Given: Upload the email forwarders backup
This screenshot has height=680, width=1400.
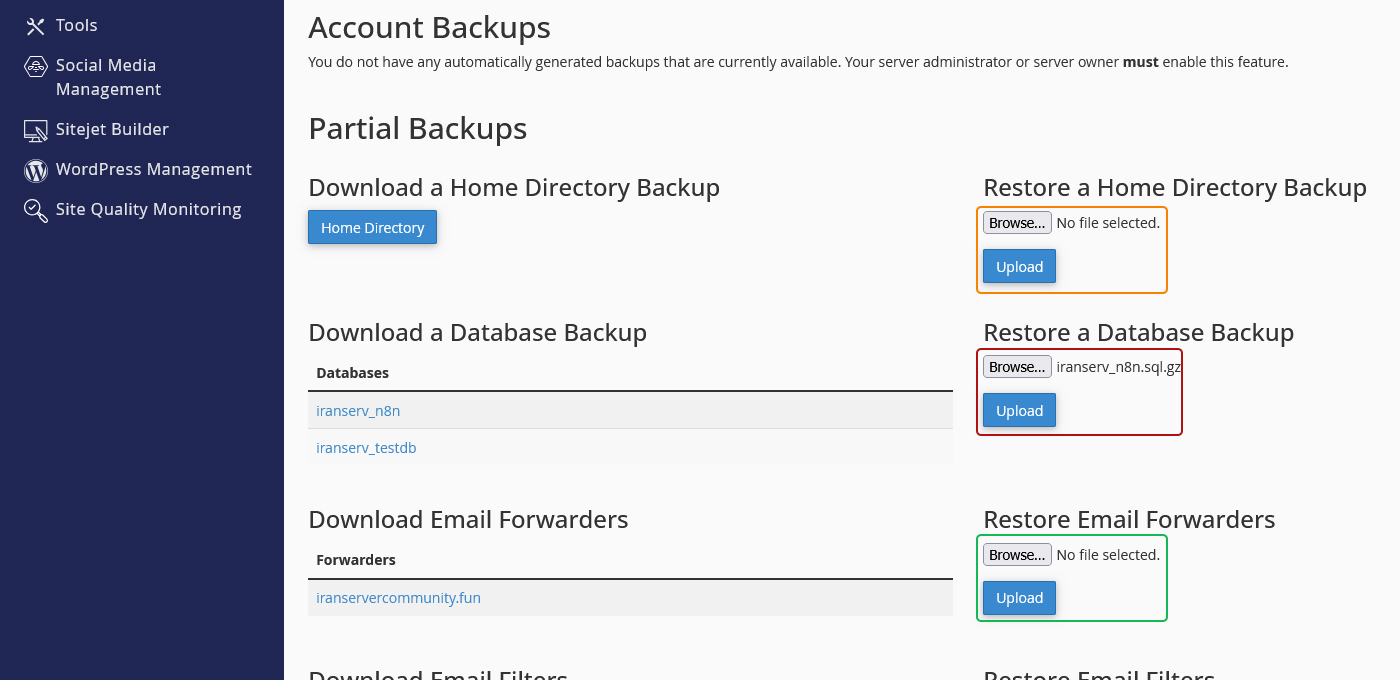Looking at the screenshot, I should (x=1019, y=598).
